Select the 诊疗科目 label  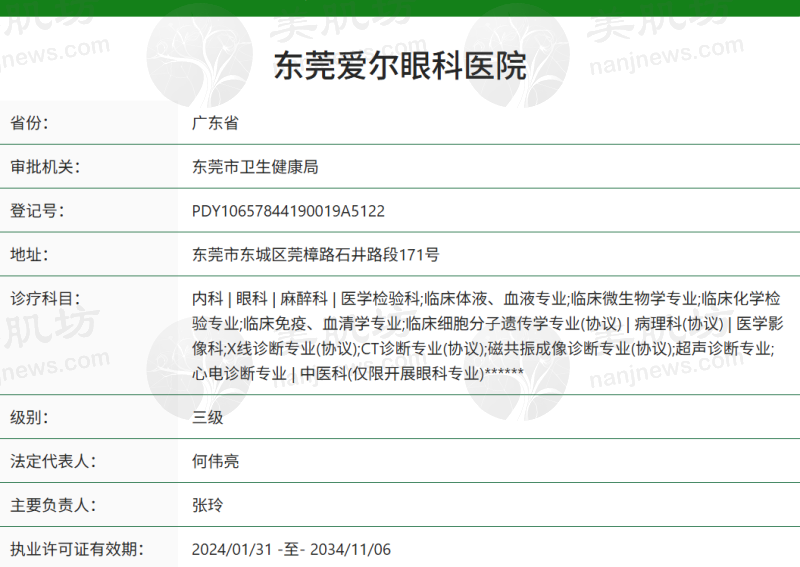45,299
